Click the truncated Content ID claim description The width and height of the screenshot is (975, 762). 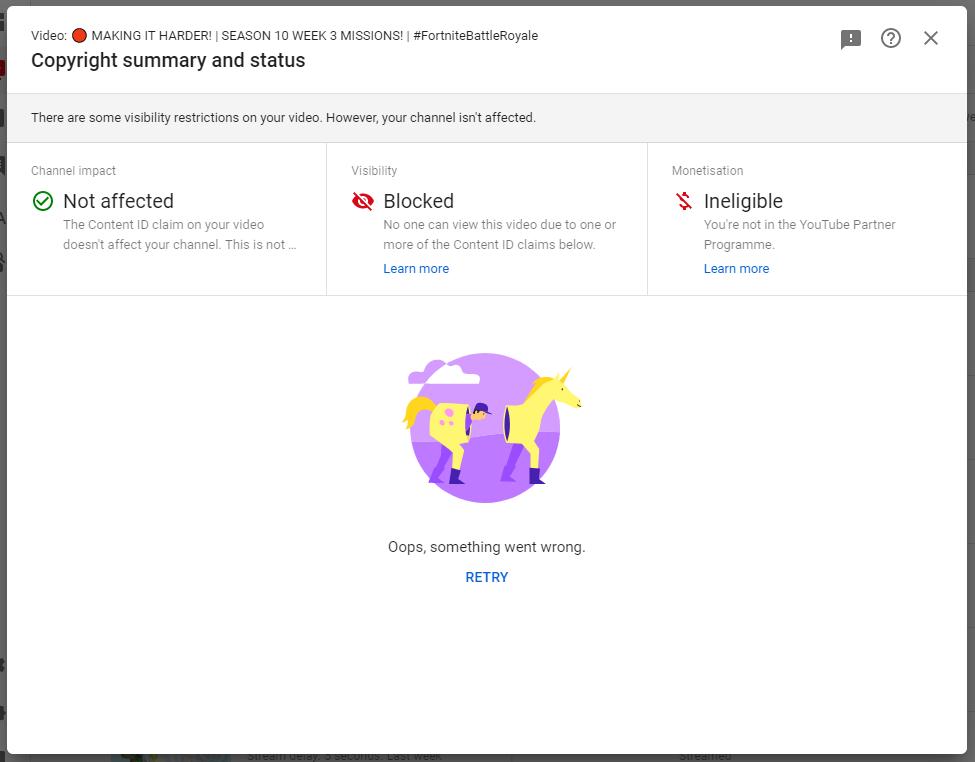180,235
